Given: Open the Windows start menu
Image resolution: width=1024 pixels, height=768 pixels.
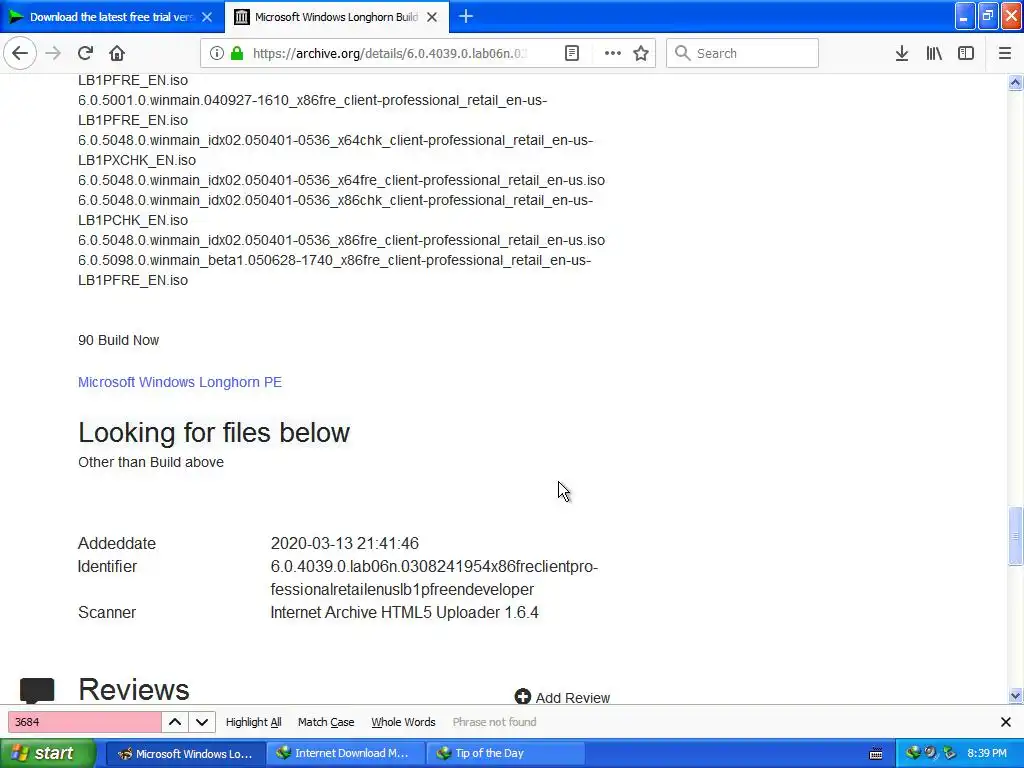Looking at the screenshot, I should click(x=47, y=753).
